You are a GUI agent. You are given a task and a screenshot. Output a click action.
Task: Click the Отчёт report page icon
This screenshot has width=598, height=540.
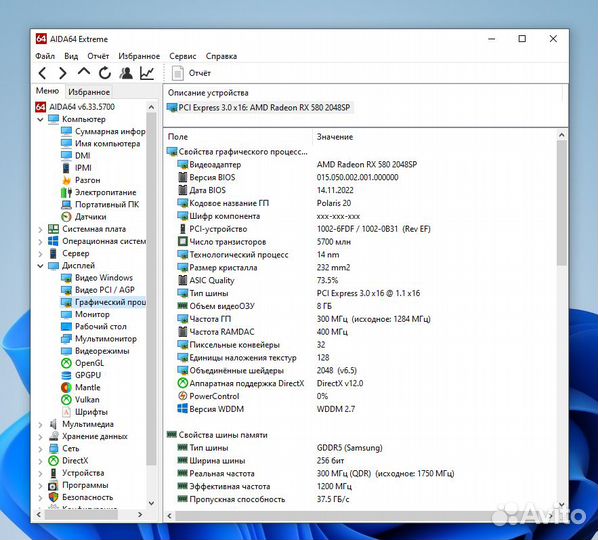click(x=178, y=73)
